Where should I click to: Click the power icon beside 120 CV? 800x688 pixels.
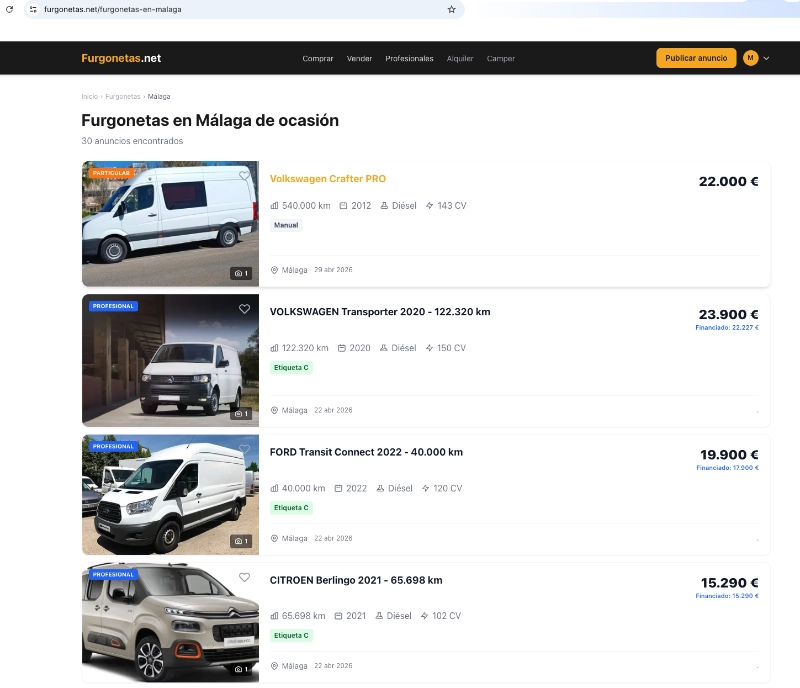[x=426, y=488]
